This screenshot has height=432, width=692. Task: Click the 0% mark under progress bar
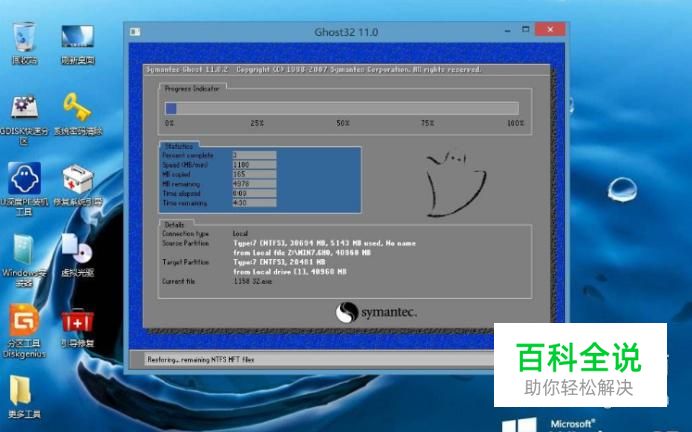pyautogui.click(x=169, y=123)
